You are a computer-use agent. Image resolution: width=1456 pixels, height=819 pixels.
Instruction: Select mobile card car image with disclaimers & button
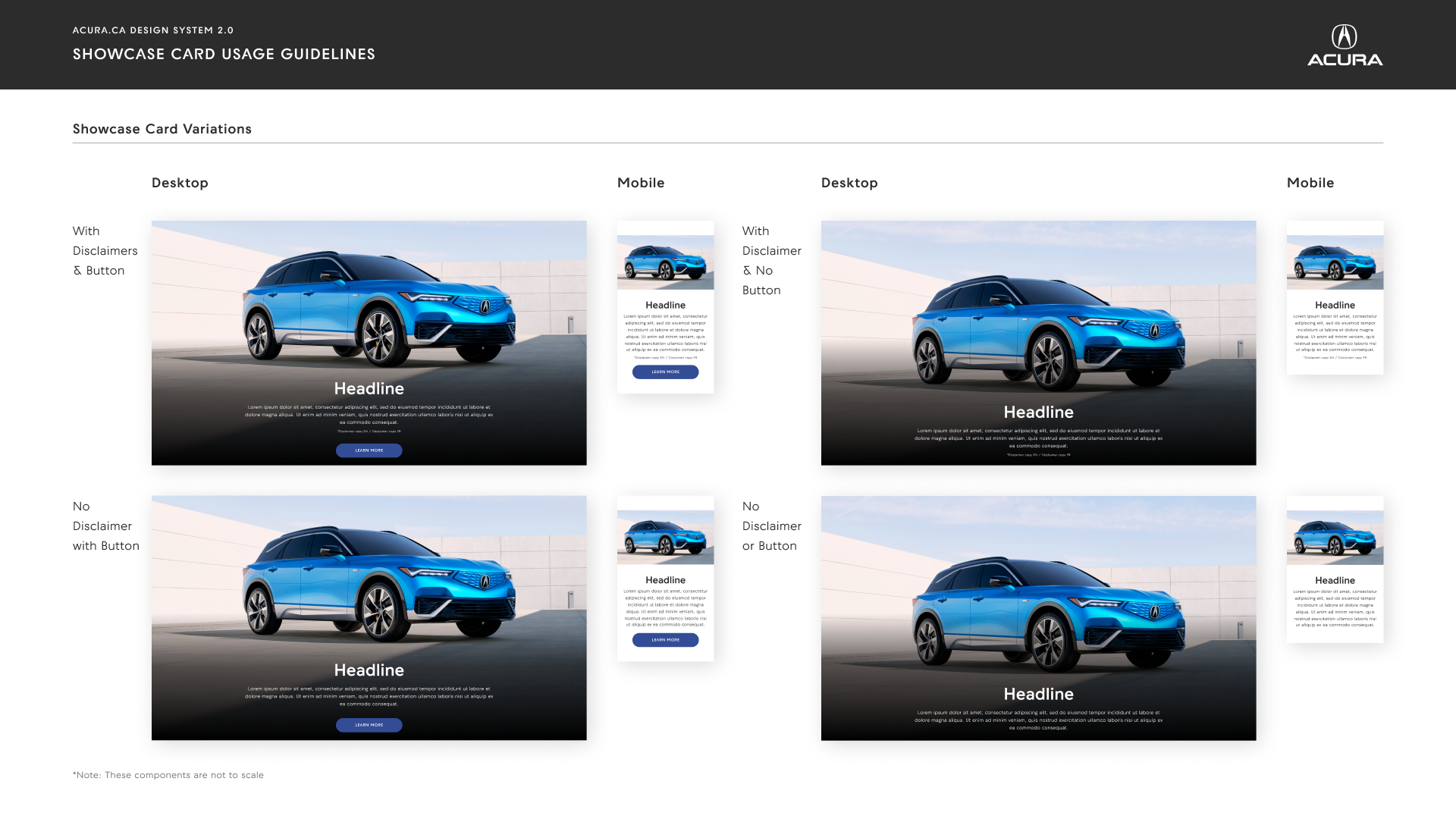coord(666,262)
